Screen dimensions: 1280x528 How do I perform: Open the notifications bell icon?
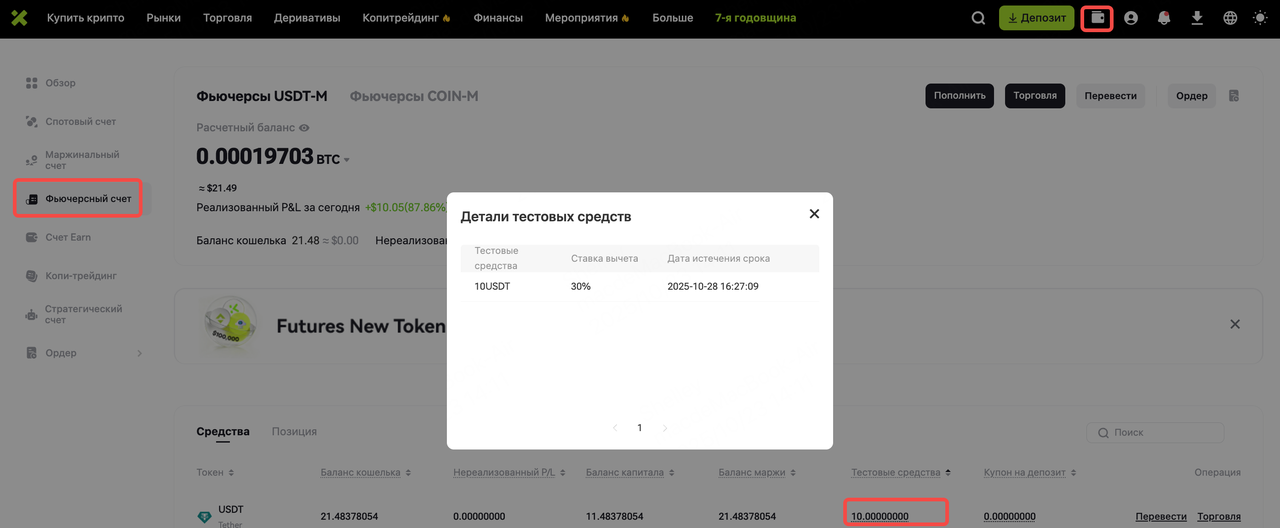coord(1164,18)
